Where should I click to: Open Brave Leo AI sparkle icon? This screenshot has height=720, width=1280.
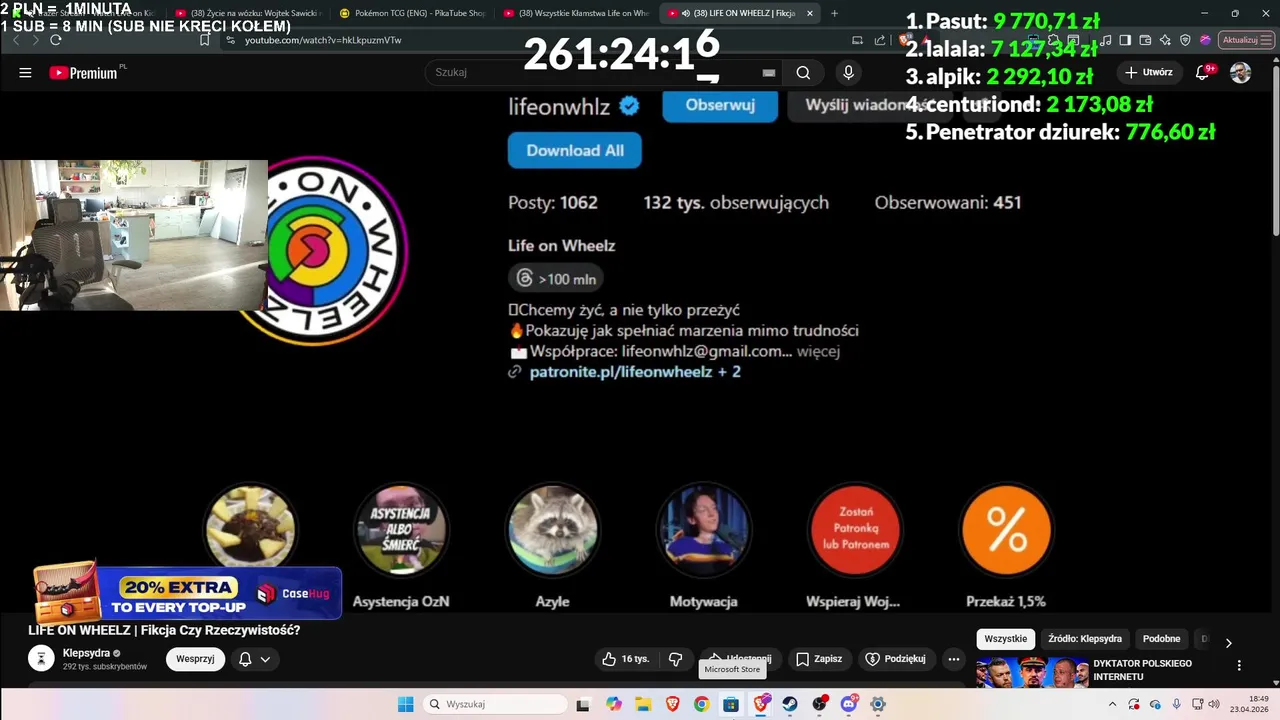pos(1165,40)
